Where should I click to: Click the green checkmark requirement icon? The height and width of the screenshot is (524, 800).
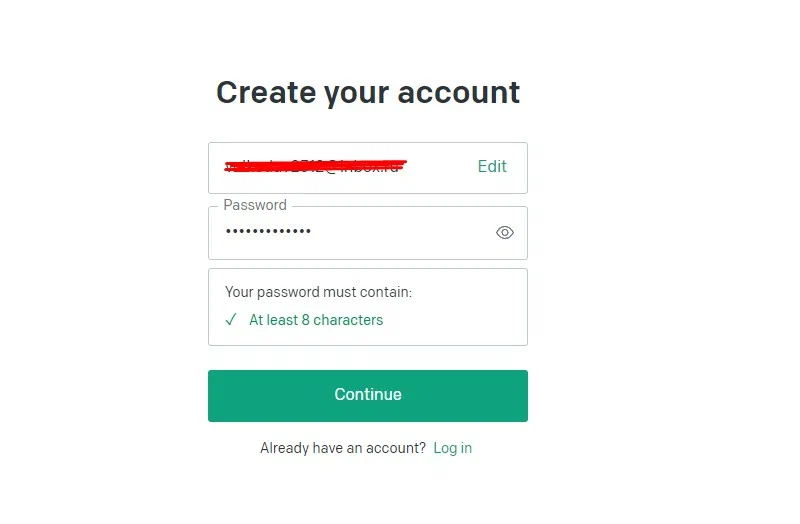tap(231, 320)
